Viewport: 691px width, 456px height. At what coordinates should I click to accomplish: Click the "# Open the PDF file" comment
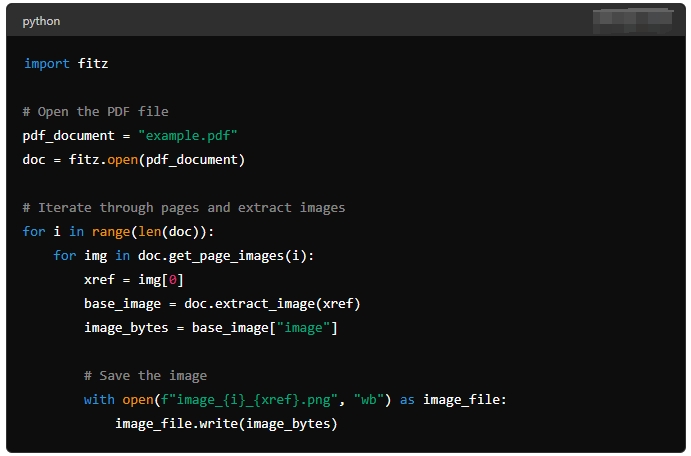96,111
